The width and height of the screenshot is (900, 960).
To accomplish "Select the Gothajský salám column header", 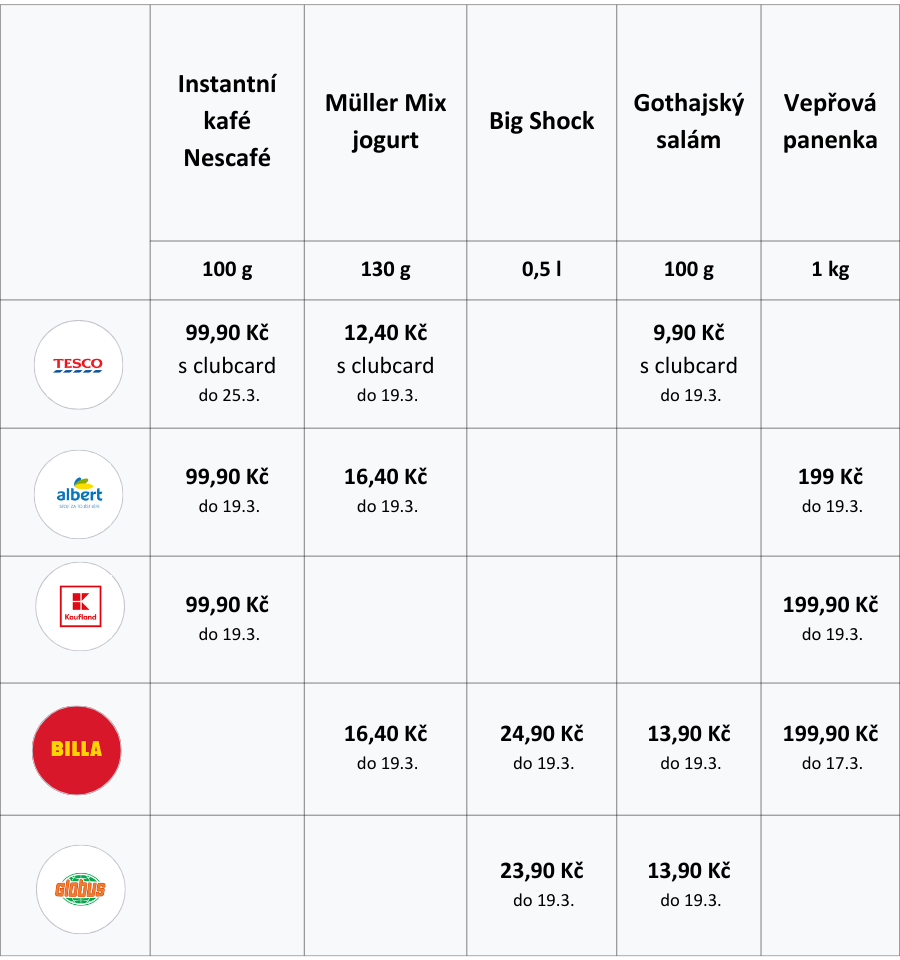I will pos(689,121).
